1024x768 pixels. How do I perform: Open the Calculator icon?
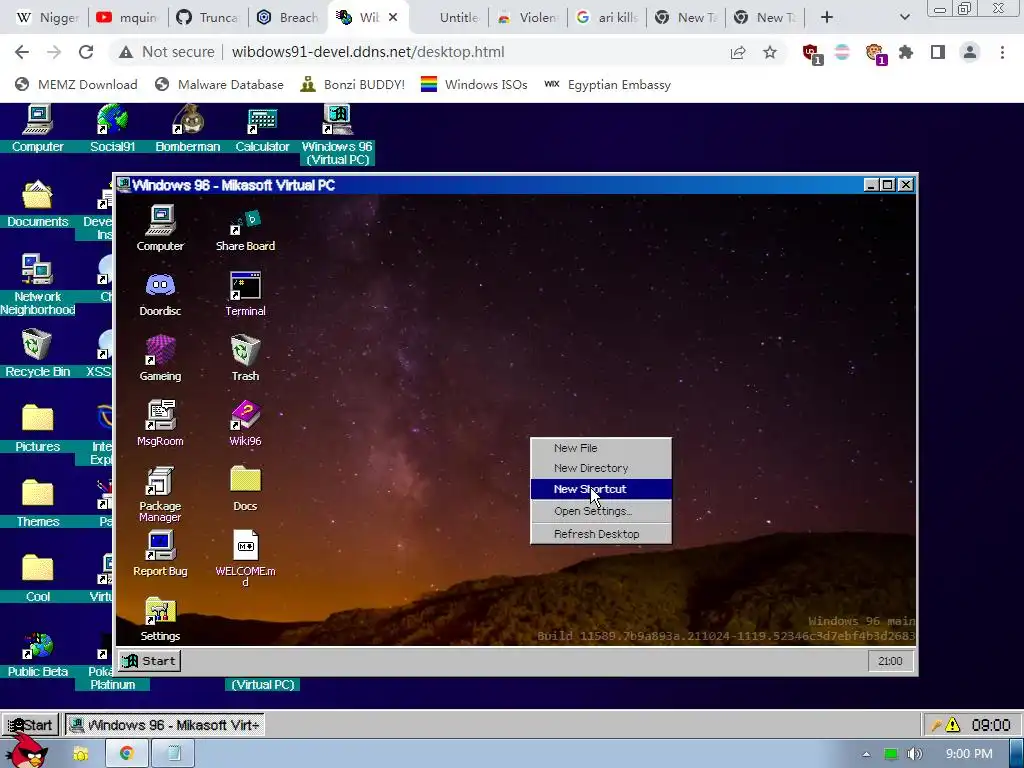coord(262,129)
